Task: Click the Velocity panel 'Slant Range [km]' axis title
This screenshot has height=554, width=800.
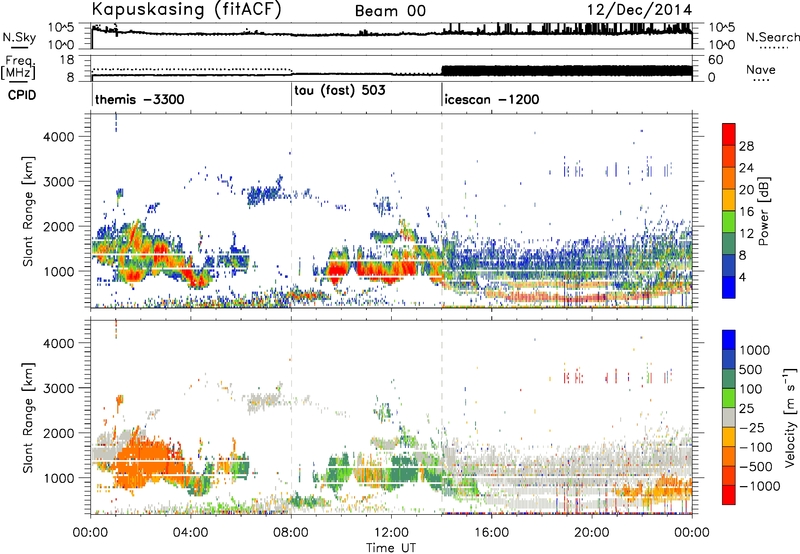Action: (x=28, y=417)
